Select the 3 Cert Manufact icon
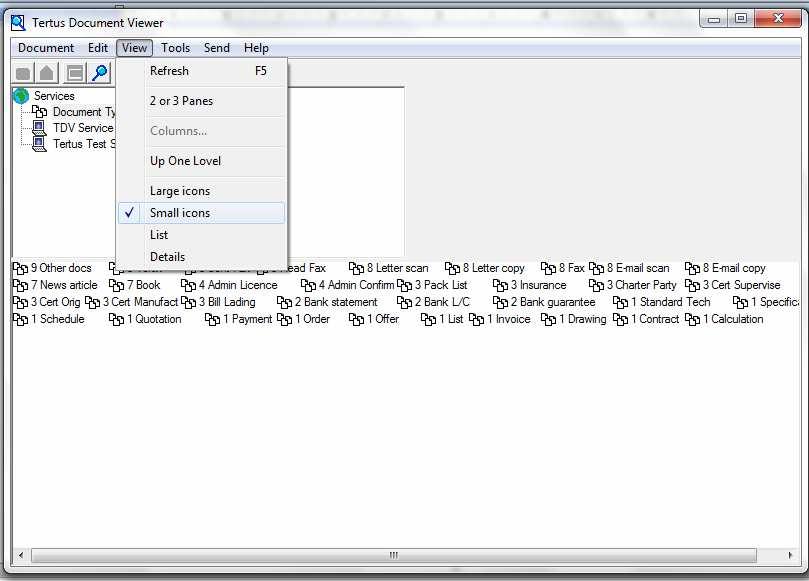 (92, 302)
